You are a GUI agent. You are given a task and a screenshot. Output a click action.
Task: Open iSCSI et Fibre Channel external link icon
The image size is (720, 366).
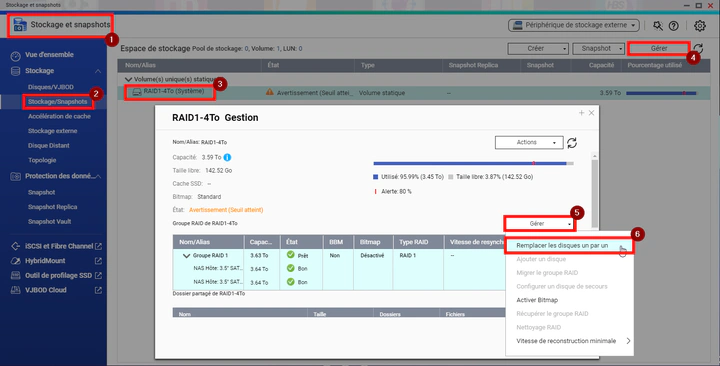click(98, 247)
